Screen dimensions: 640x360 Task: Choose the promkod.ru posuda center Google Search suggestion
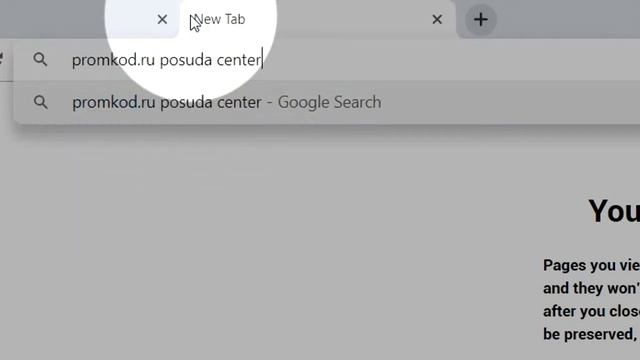(x=327, y=102)
